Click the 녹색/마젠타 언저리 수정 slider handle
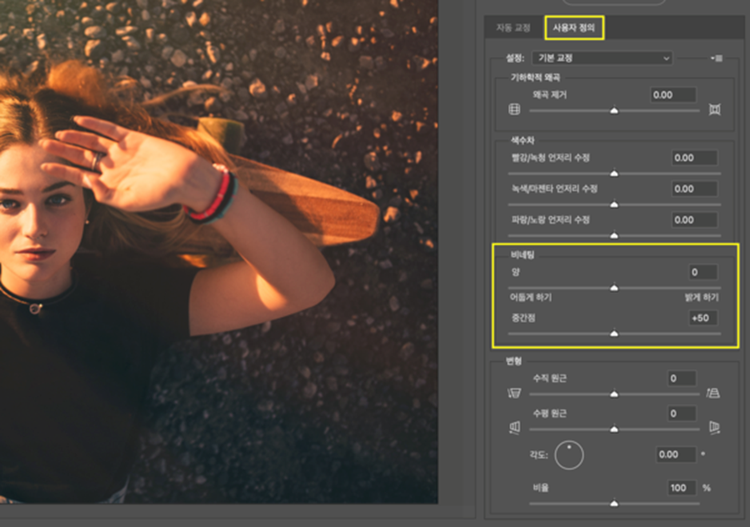 (614, 205)
